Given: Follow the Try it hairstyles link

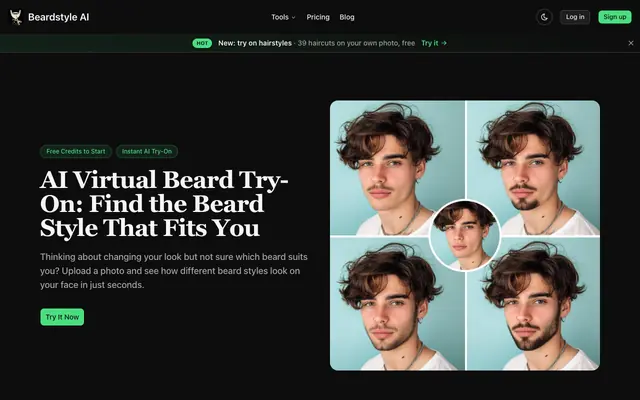Looking at the screenshot, I should [434, 43].
